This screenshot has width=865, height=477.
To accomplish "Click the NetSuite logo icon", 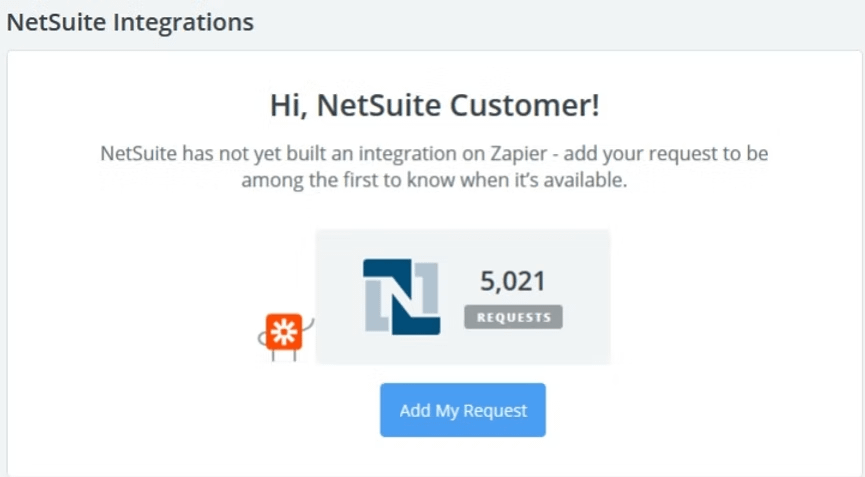I will (x=401, y=296).
